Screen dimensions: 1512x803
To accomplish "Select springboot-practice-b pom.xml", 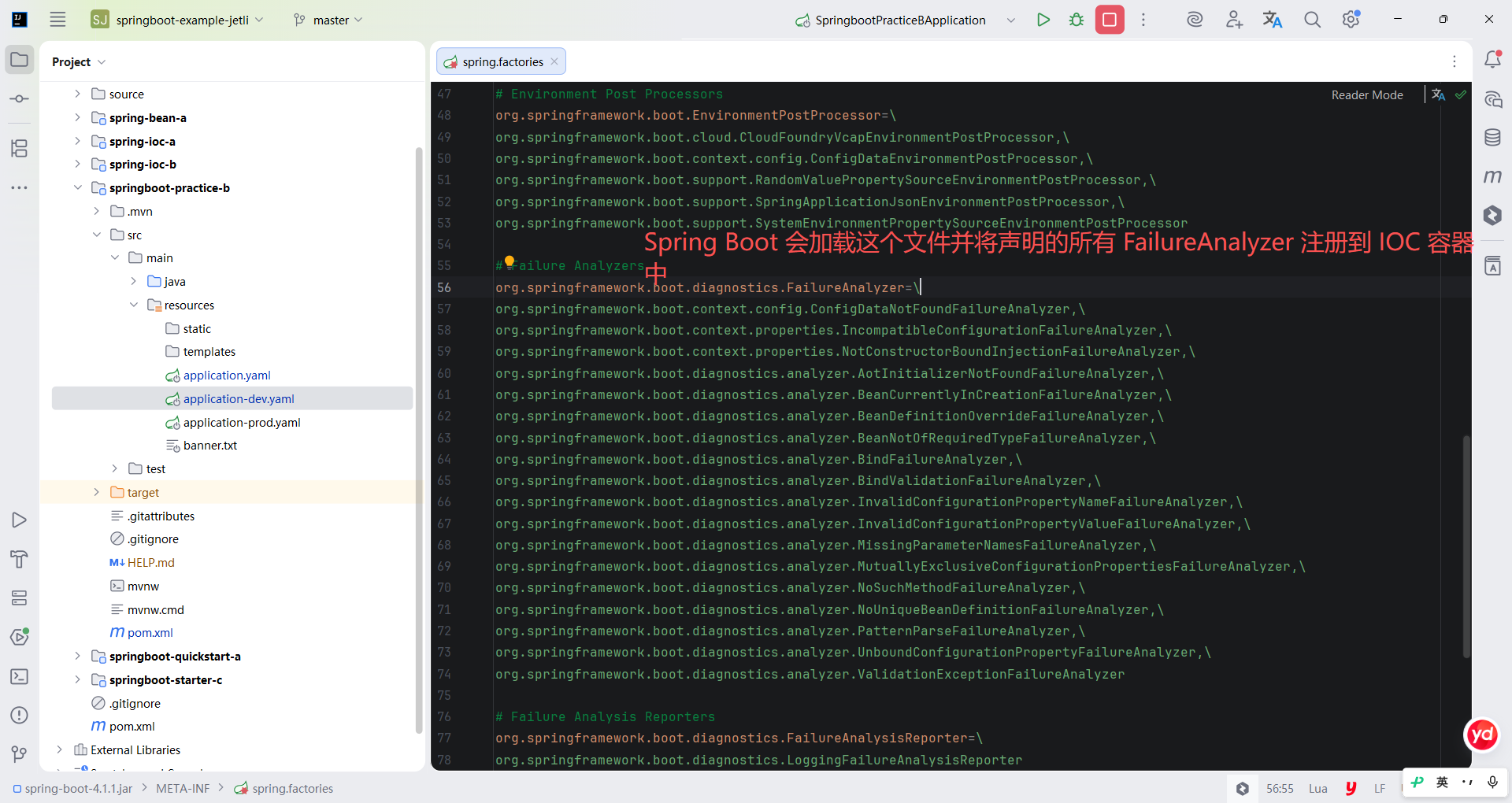I will point(150,633).
